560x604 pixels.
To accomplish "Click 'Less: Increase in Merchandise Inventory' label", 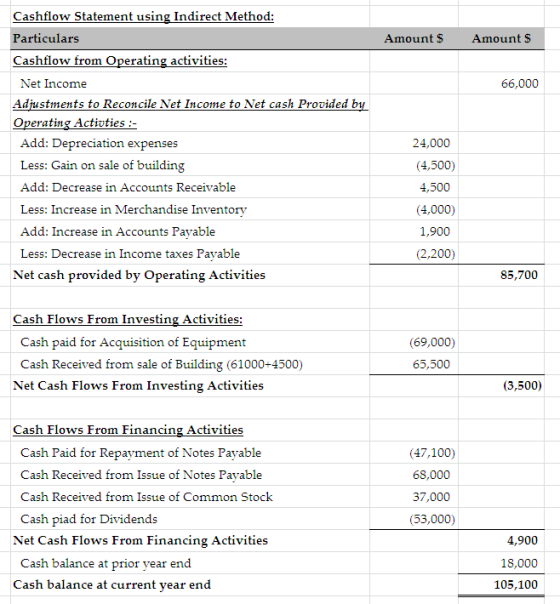I will pyautogui.click(x=133, y=210).
